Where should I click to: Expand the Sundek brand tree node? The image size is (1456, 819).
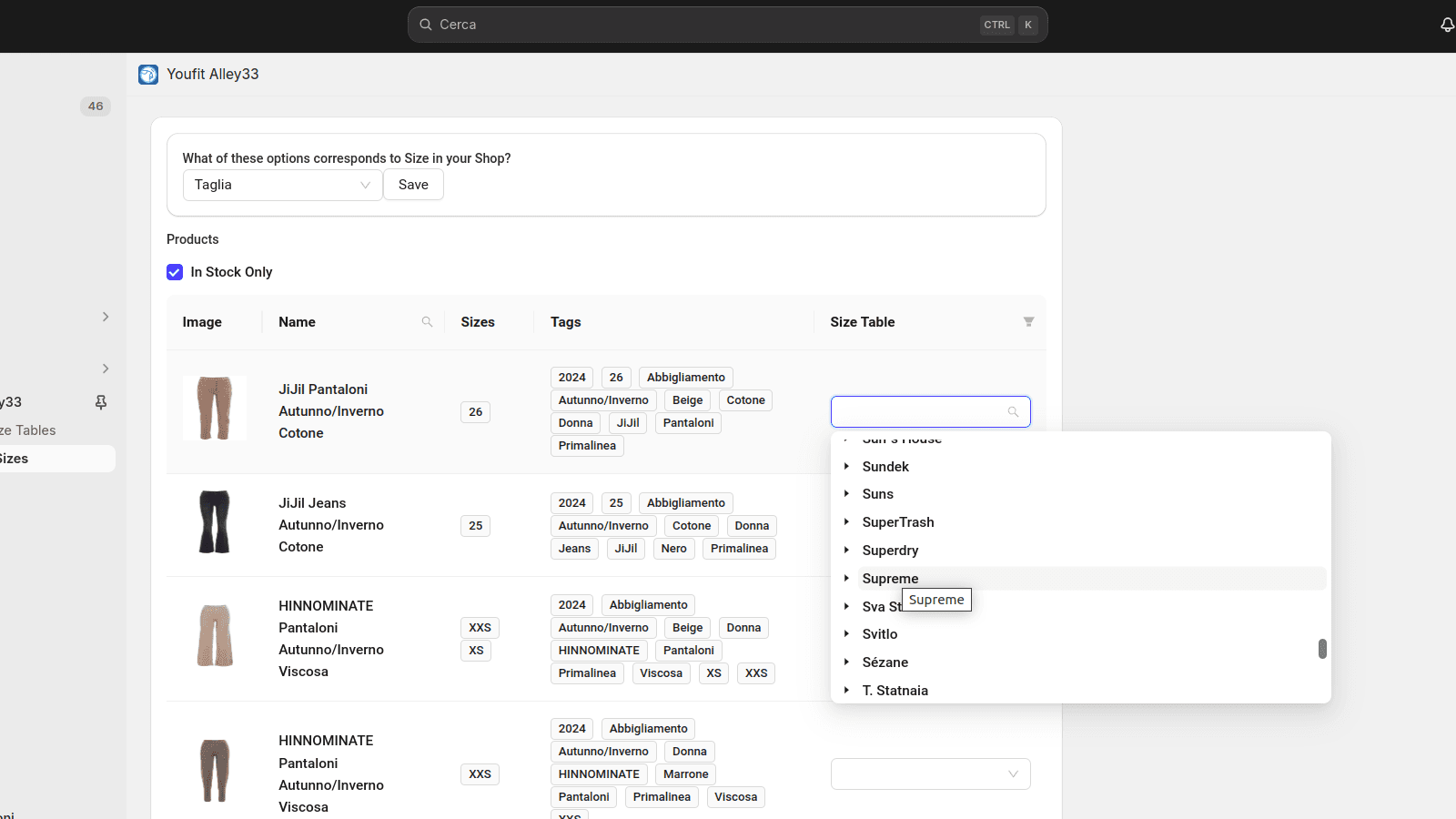pos(846,467)
